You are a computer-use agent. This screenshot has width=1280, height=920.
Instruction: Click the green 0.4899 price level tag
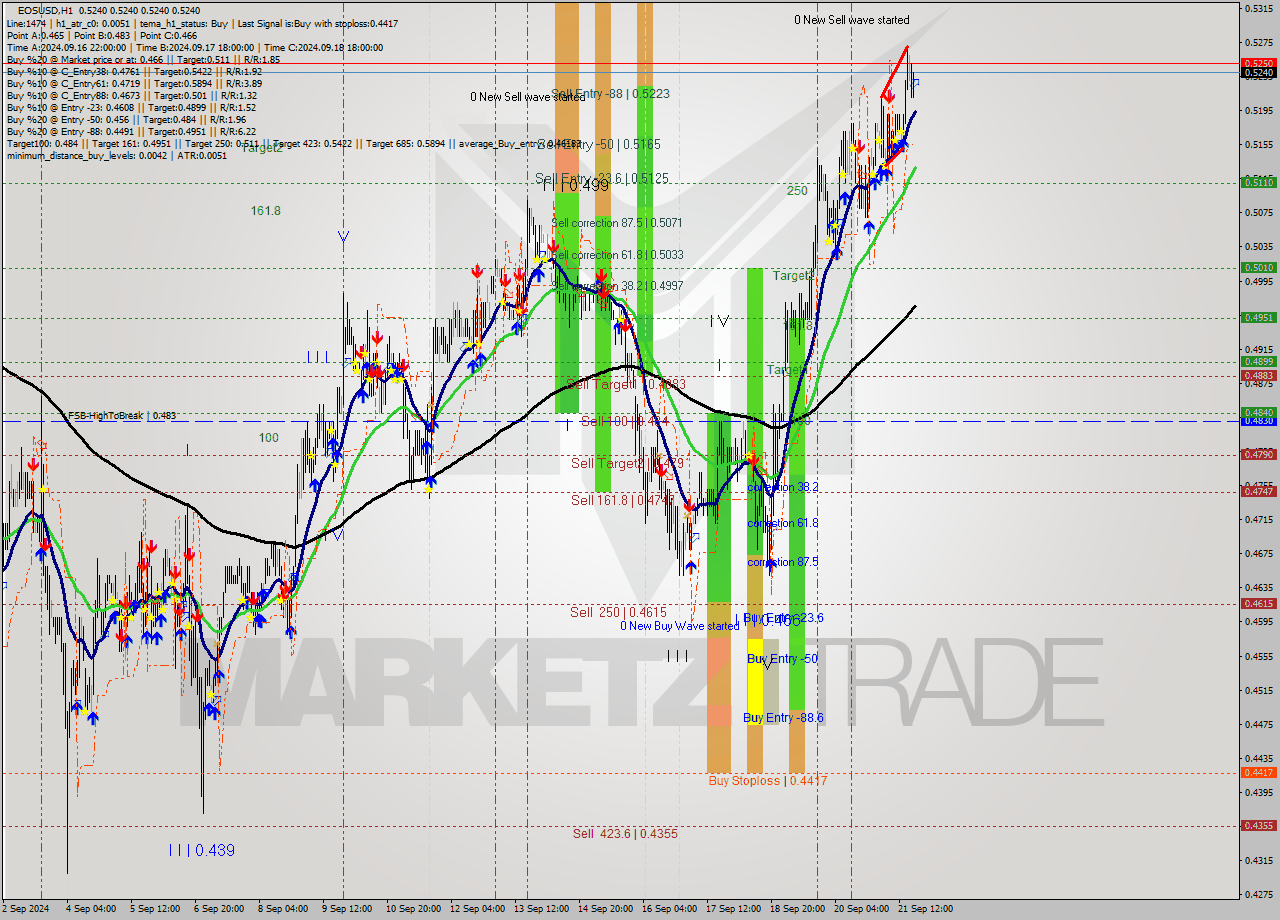pyautogui.click(x=1258, y=361)
